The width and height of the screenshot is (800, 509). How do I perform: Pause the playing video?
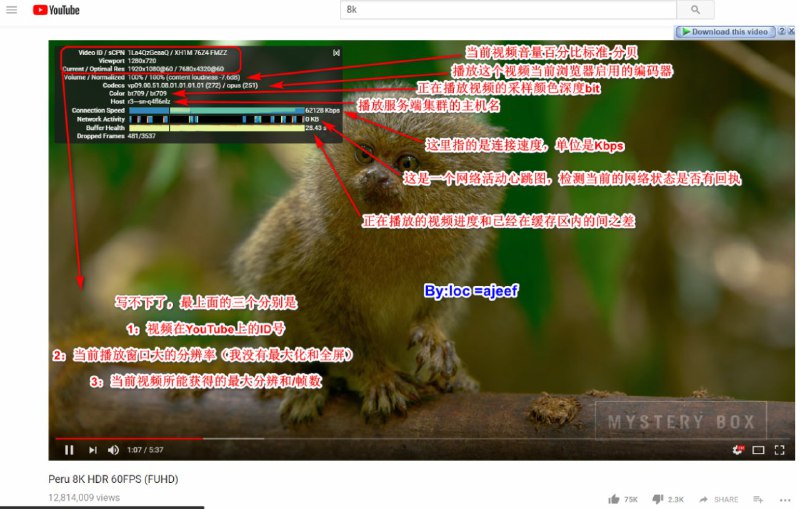[x=69, y=450]
